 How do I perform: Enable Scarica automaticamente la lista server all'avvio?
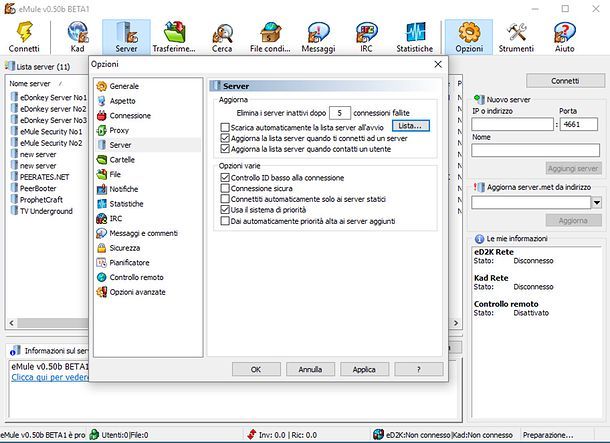(224, 127)
